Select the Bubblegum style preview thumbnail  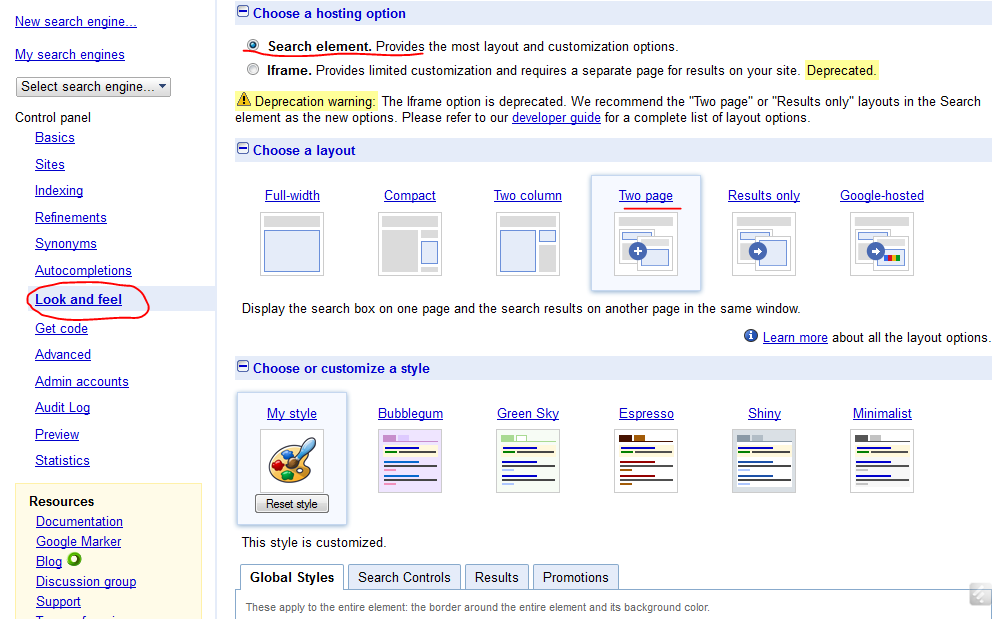[410, 461]
